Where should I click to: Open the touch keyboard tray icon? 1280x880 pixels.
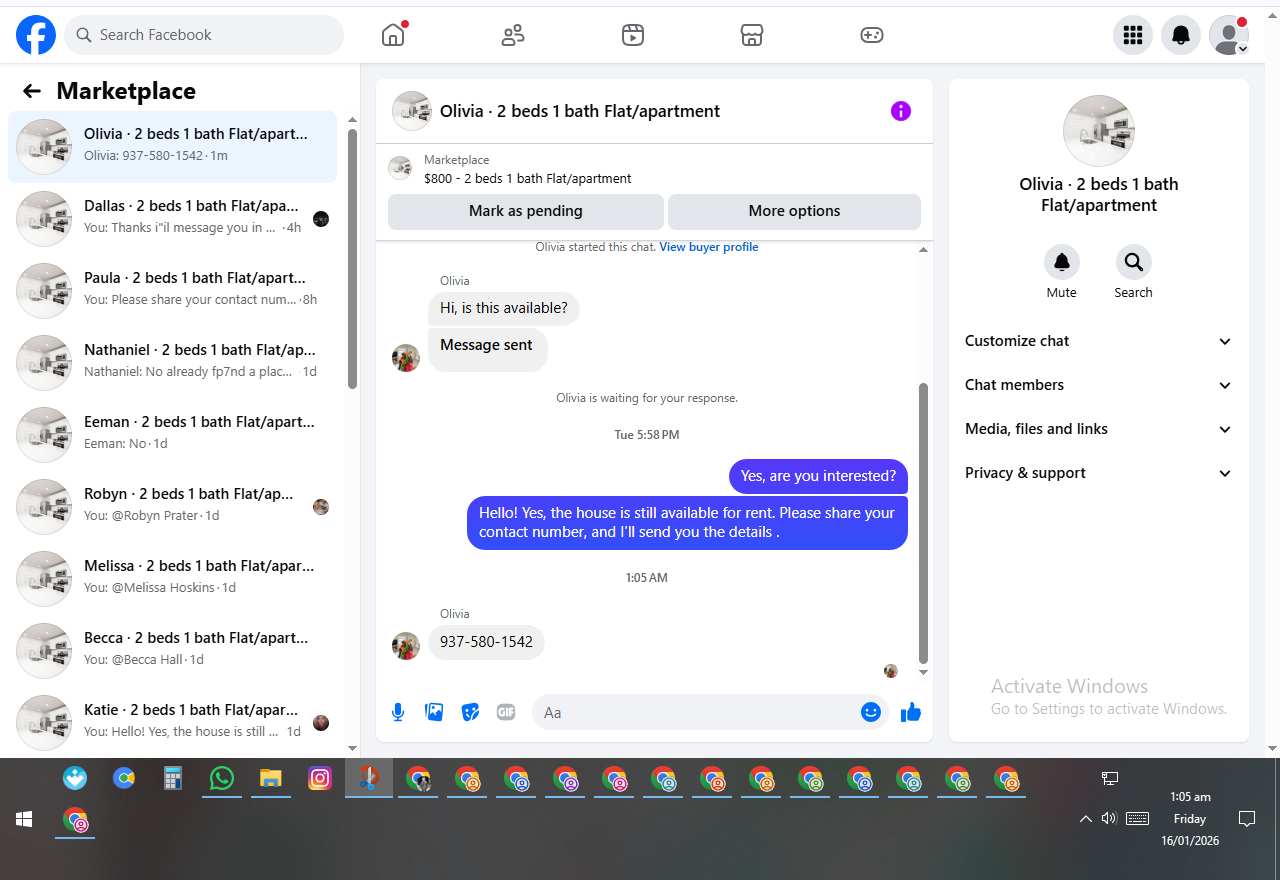(x=1137, y=819)
